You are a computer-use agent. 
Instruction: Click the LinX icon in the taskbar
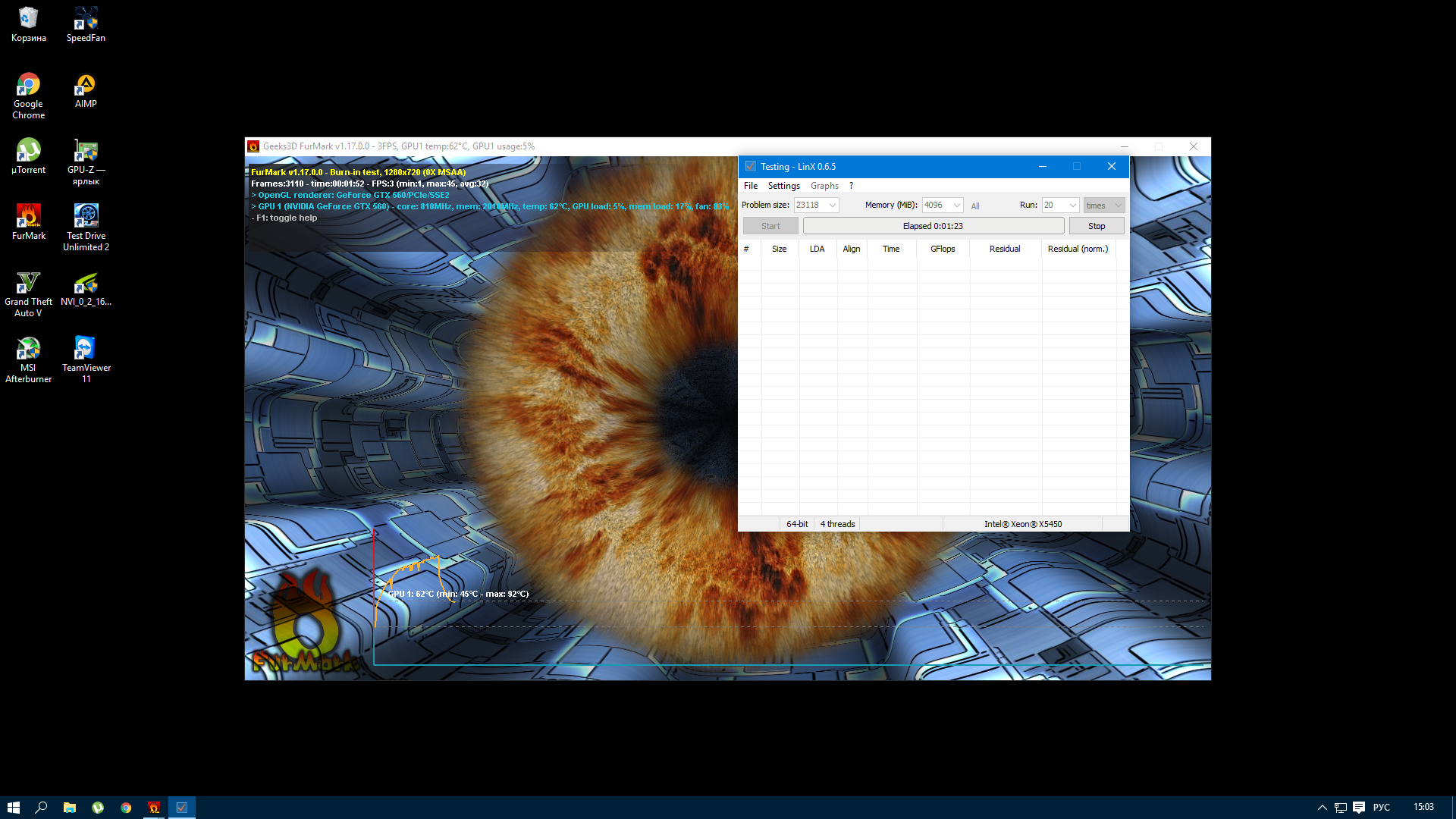[x=182, y=808]
